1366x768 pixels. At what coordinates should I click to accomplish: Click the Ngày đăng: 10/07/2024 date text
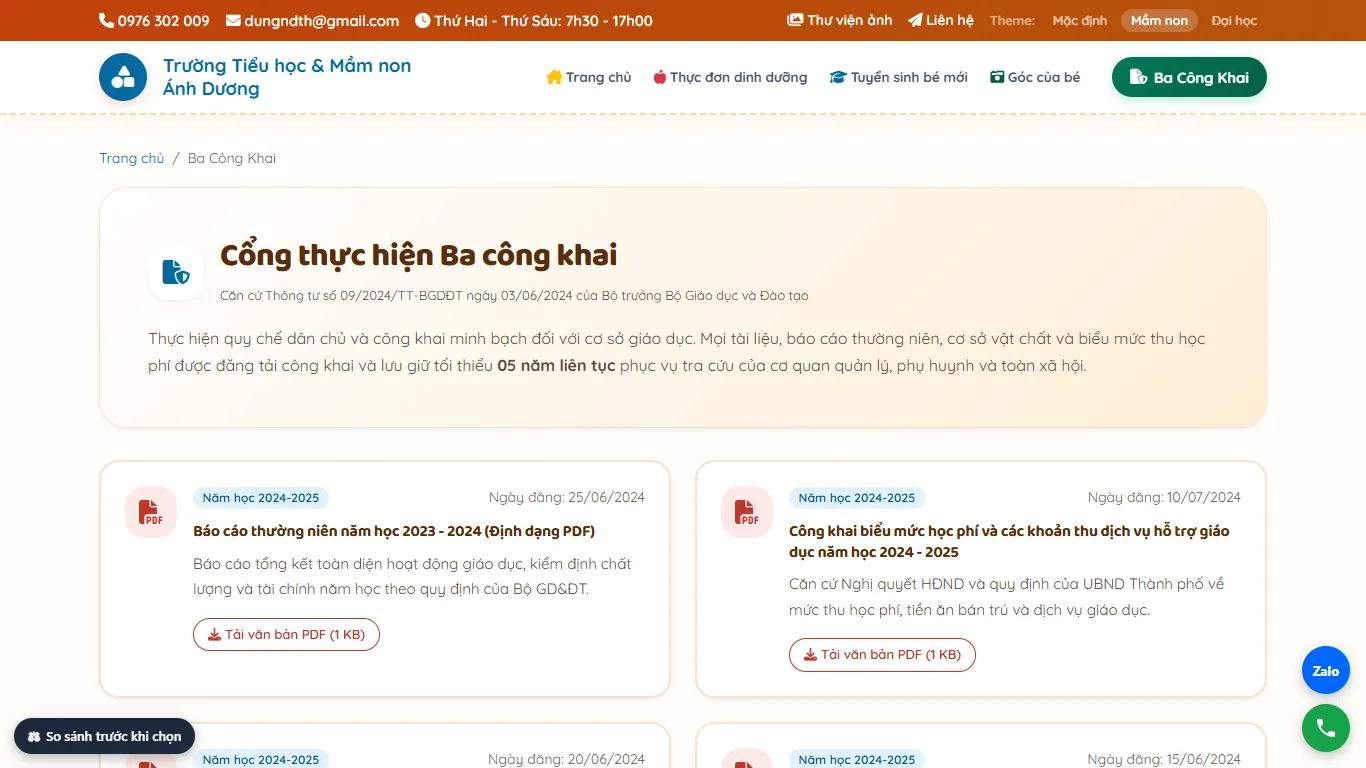[x=1164, y=497]
